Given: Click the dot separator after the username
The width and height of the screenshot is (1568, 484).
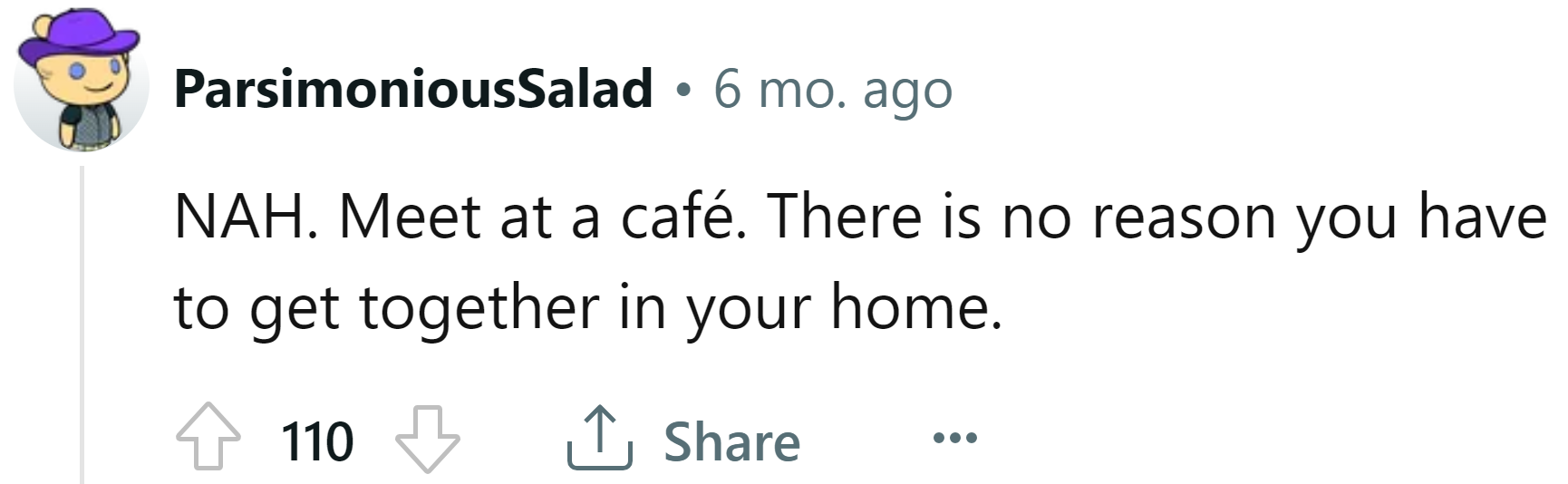Looking at the screenshot, I should point(682,90).
